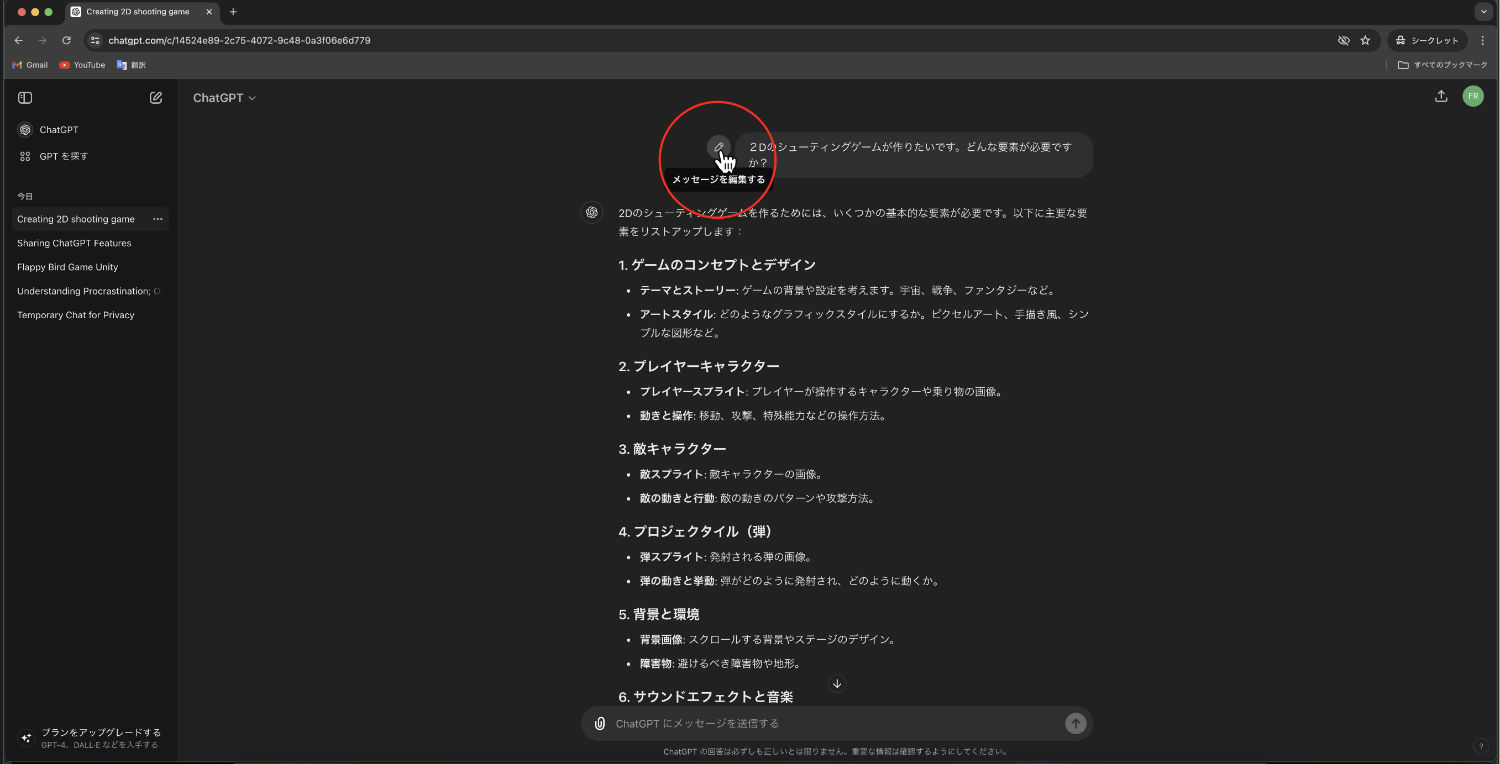The width and height of the screenshot is (1500, 764).
Task: Click heading 4. プロジェクタイル（弾）
Action: point(695,531)
